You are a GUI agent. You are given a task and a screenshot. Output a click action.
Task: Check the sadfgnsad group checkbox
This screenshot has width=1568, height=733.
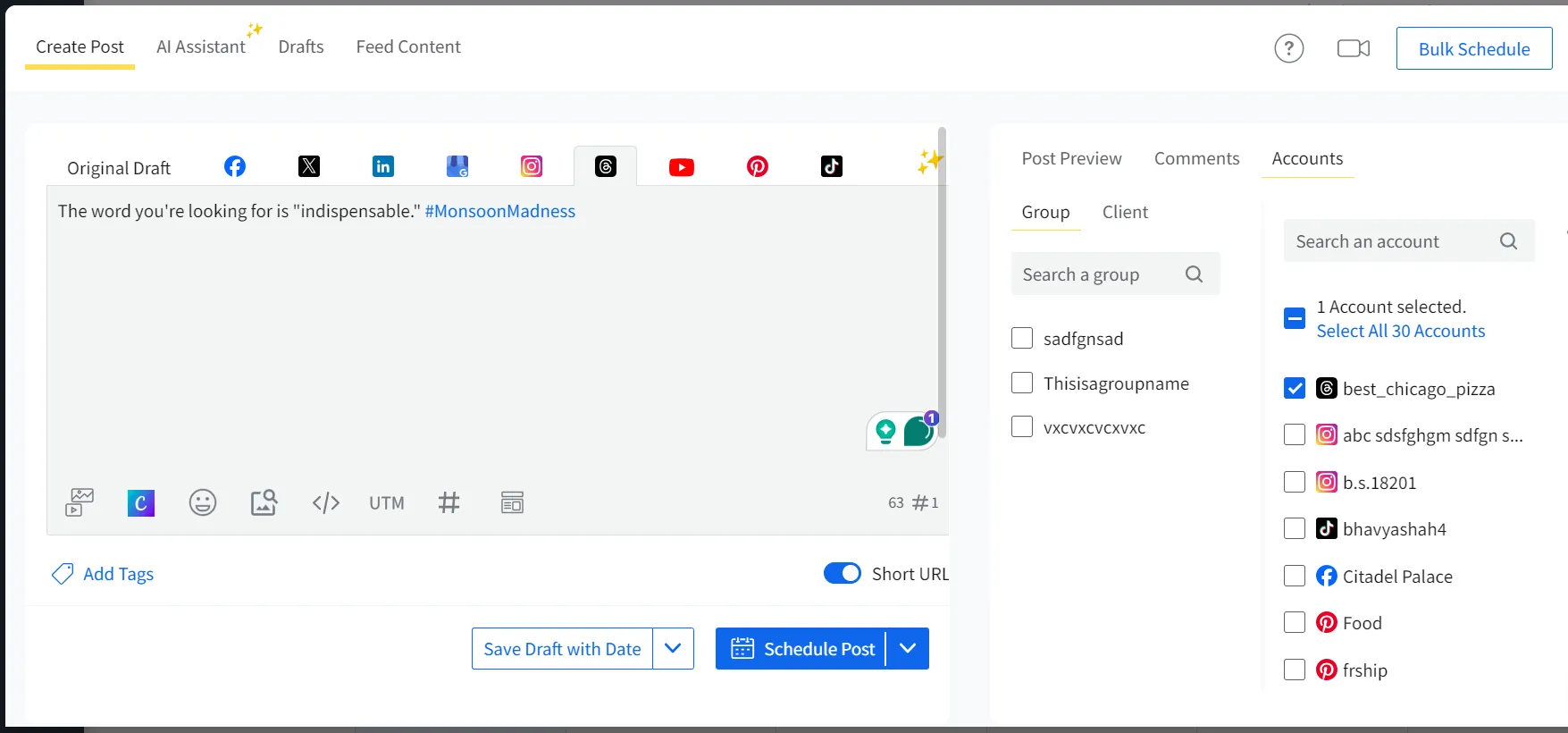coord(1022,338)
